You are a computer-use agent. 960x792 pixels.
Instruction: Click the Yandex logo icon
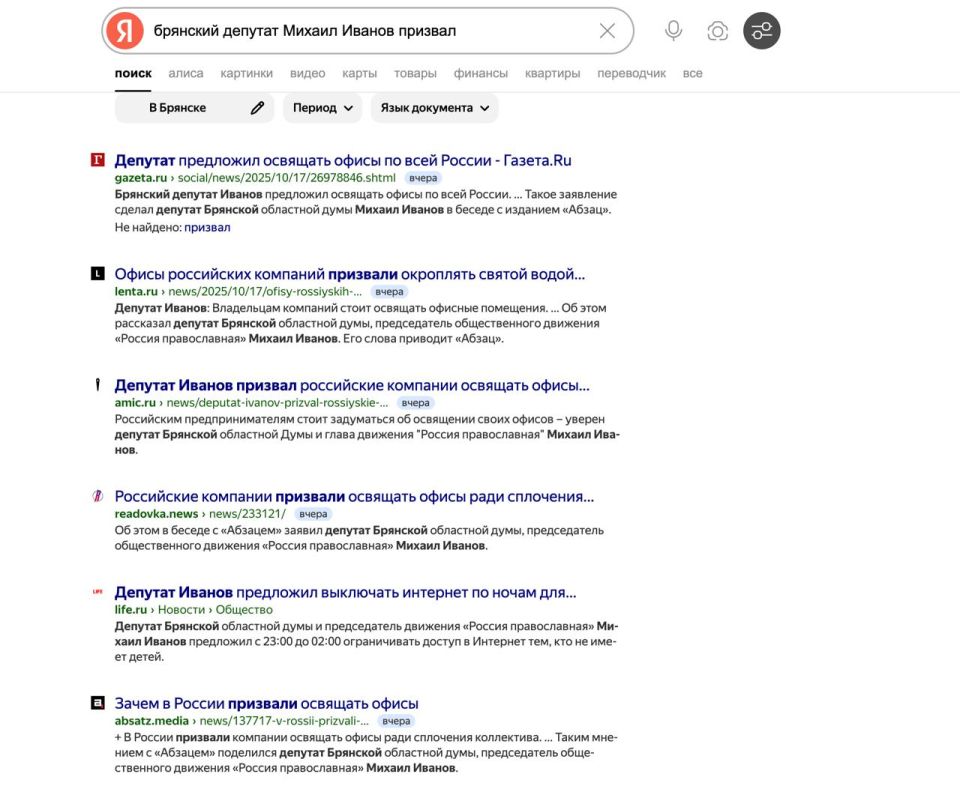tap(122, 30)
